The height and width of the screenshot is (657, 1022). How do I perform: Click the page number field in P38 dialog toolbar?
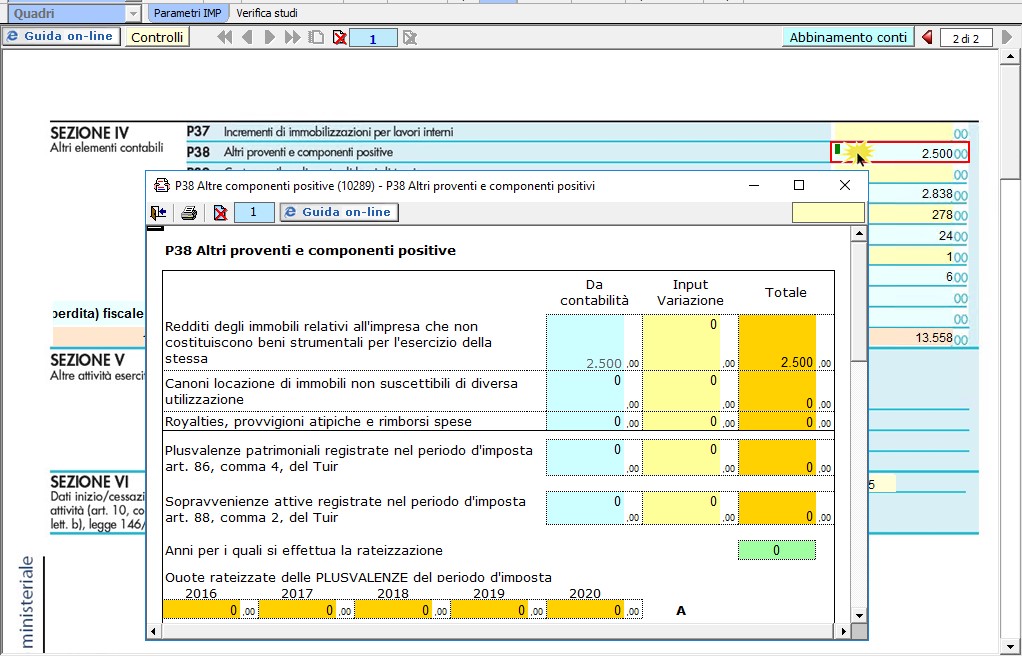pos(254,212)
